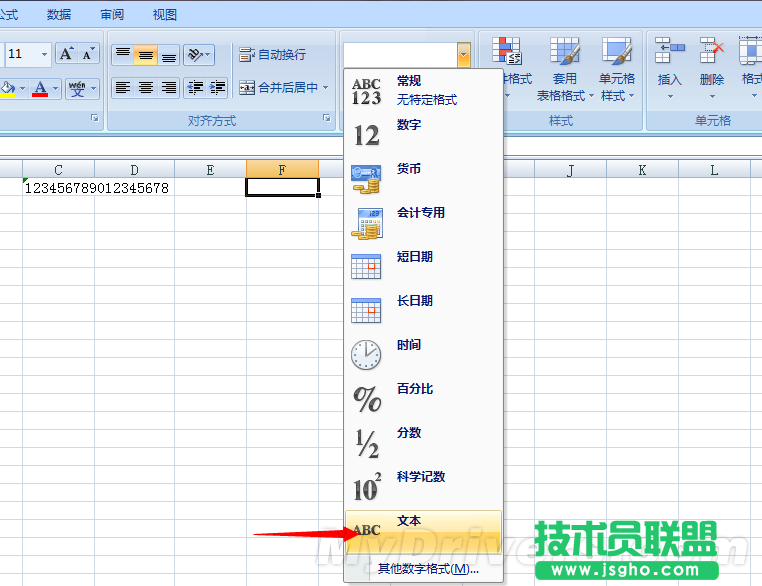Image resolution: width=762 pixels, height=586 pixels.
Task: Switch to the 审阅 ribbon tab
Action: click(112, 15)
